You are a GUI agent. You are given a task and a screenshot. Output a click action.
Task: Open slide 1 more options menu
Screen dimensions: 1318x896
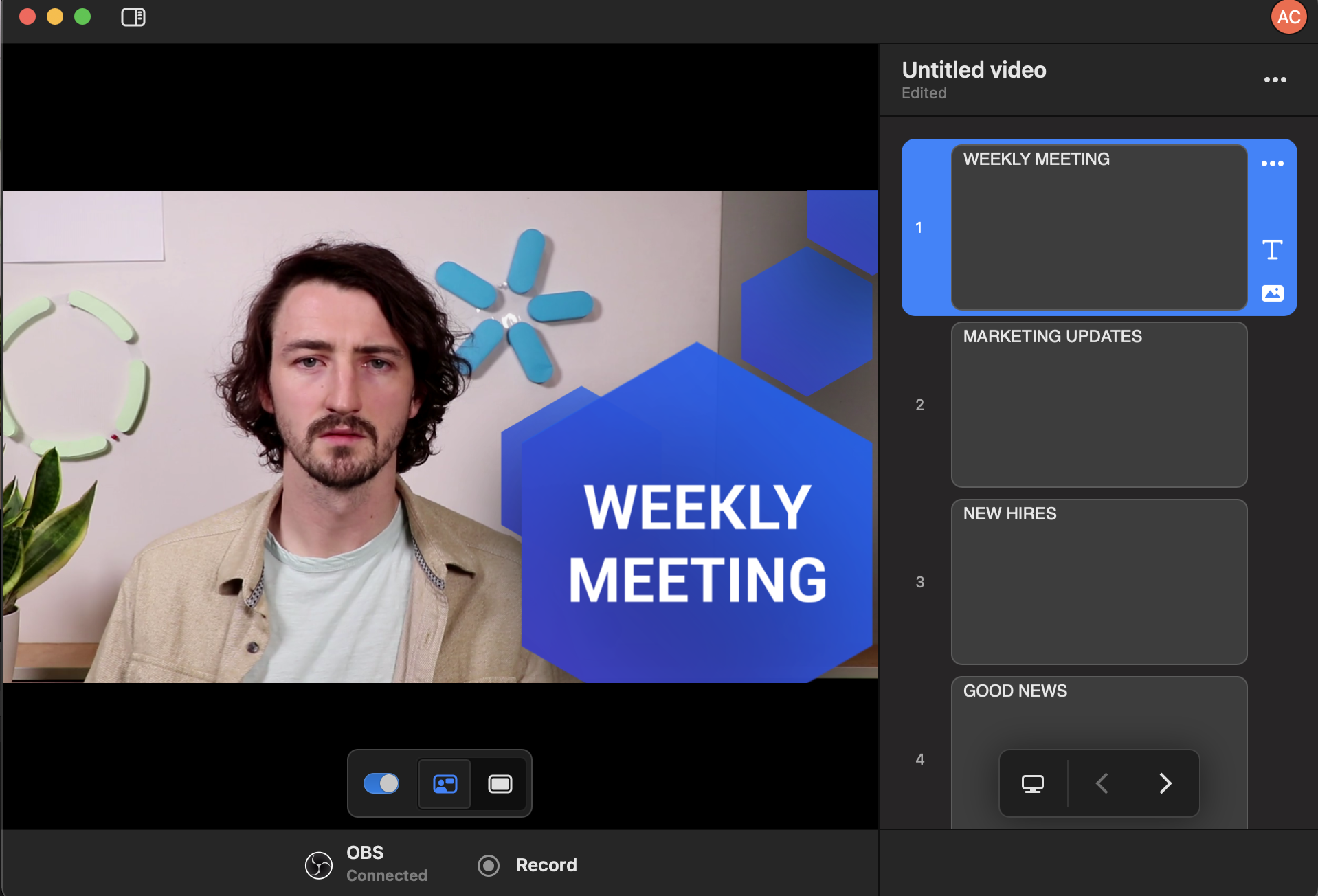pyautogui.click(x=1272, y=164)
